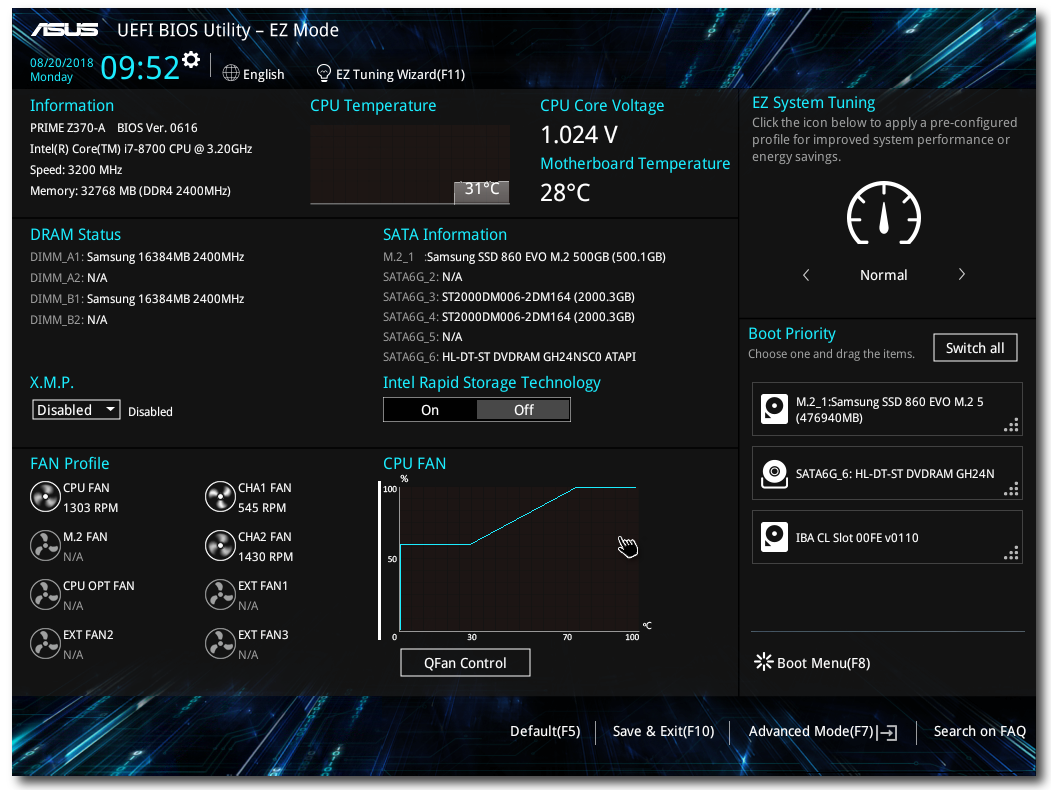Turn On Intel Rapid Storage Technology
This screenshot has height=790, width=1051.
click(430, 409)
